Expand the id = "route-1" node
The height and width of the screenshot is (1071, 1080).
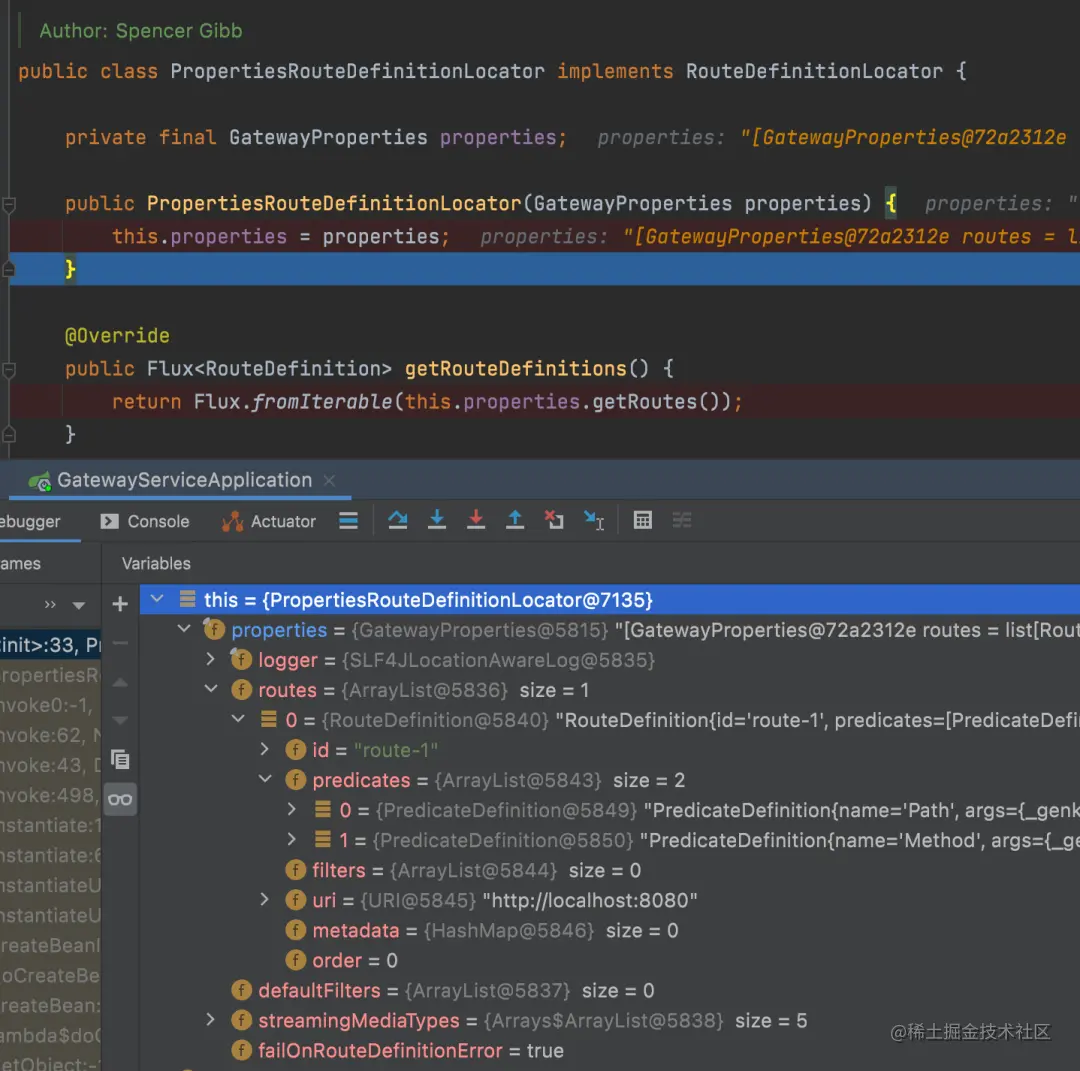pos(264,749)
